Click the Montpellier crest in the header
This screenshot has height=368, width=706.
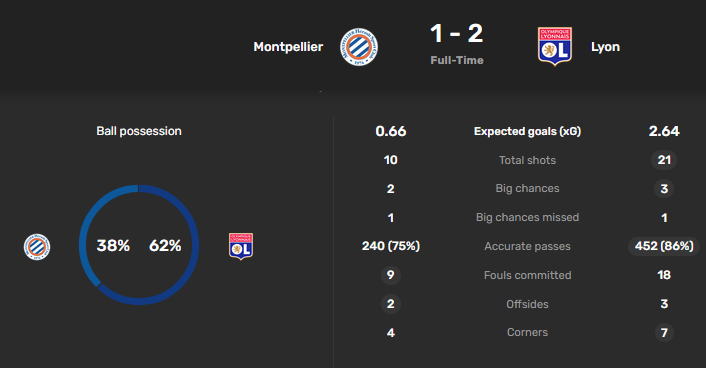point(359,47)
